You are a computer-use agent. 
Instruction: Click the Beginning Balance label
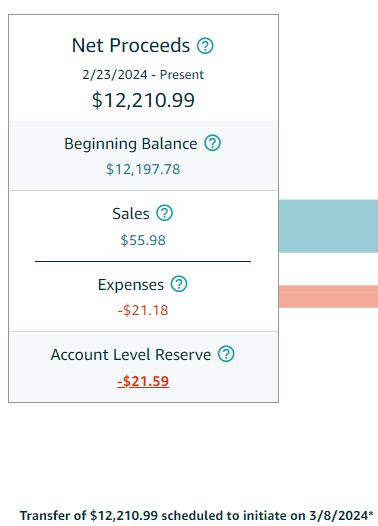(x=130, y=144)
